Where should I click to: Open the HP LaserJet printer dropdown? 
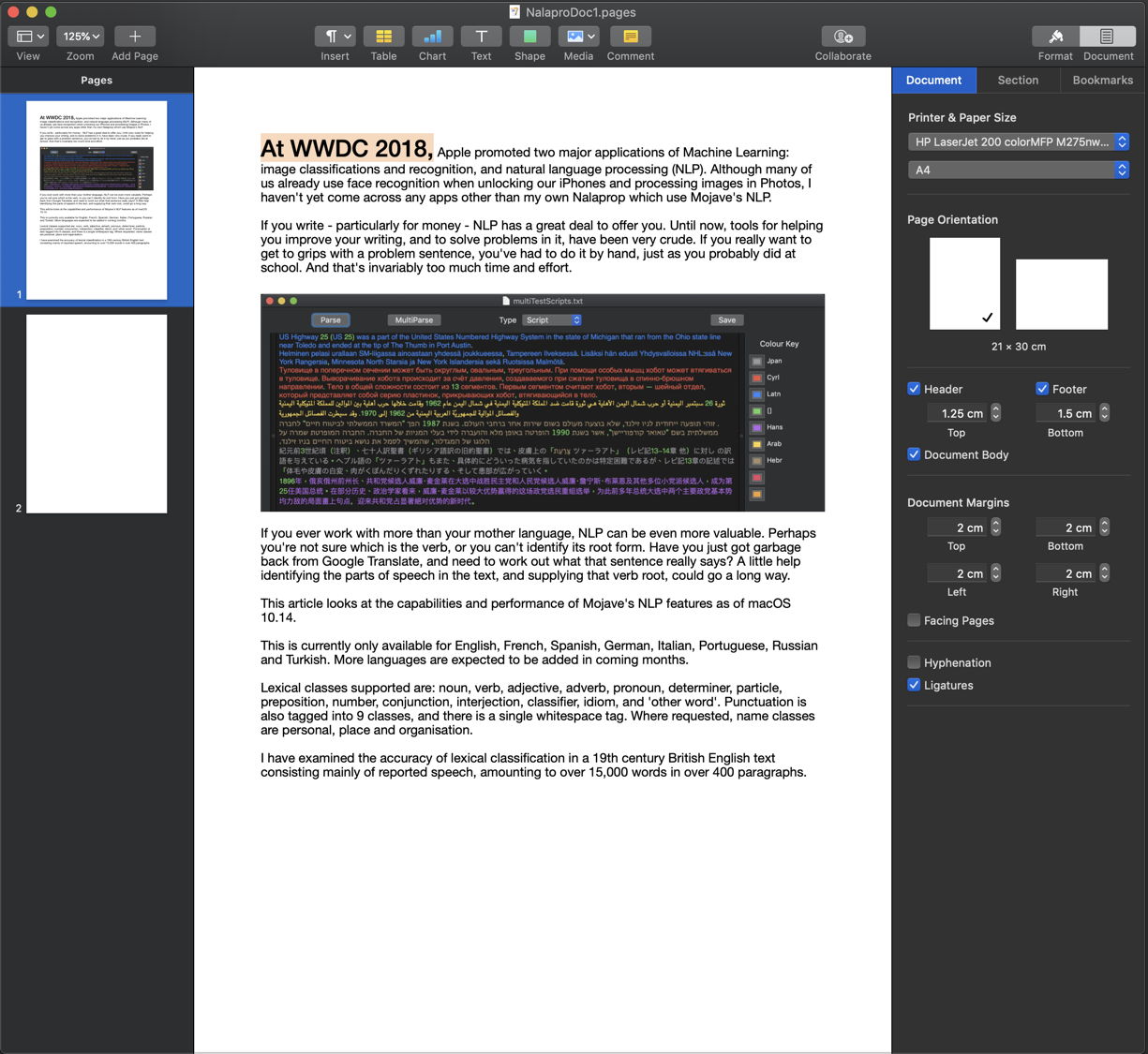point(1018,141)
